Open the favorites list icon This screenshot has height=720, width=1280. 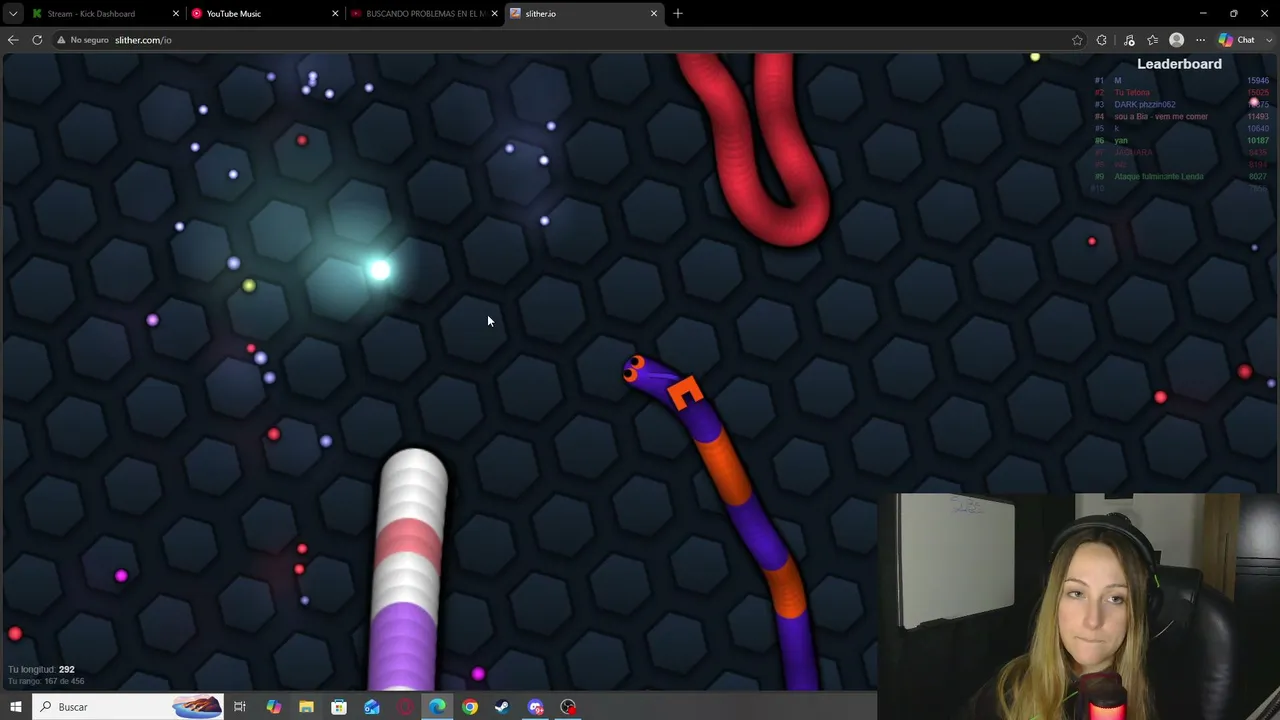coord(1153,40)
